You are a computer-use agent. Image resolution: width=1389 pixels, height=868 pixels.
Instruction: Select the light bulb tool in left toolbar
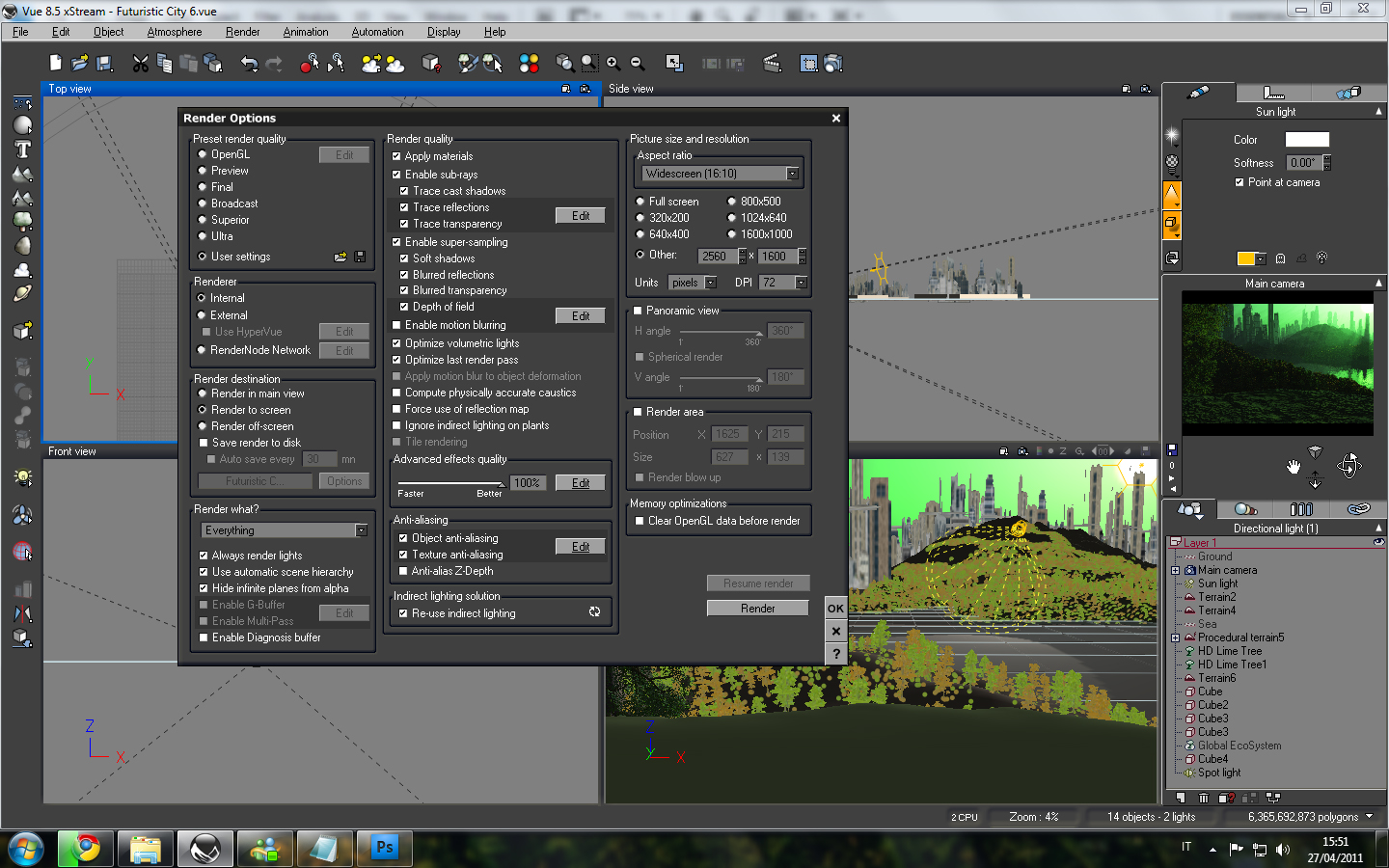tap(22, 477)
